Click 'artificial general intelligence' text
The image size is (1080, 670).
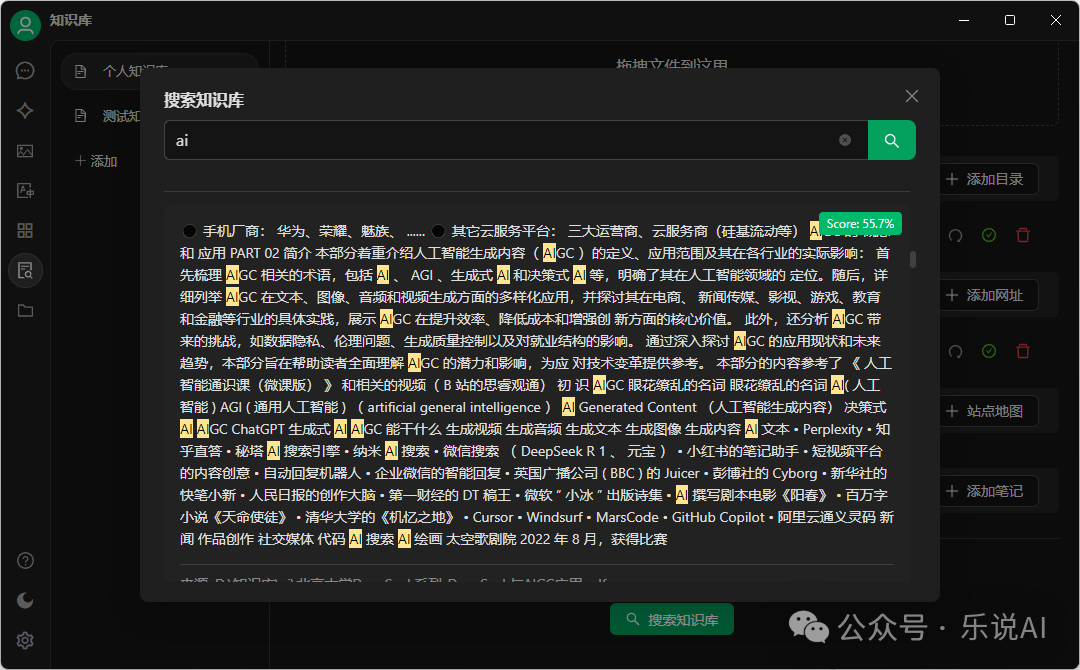click(455, 407)
